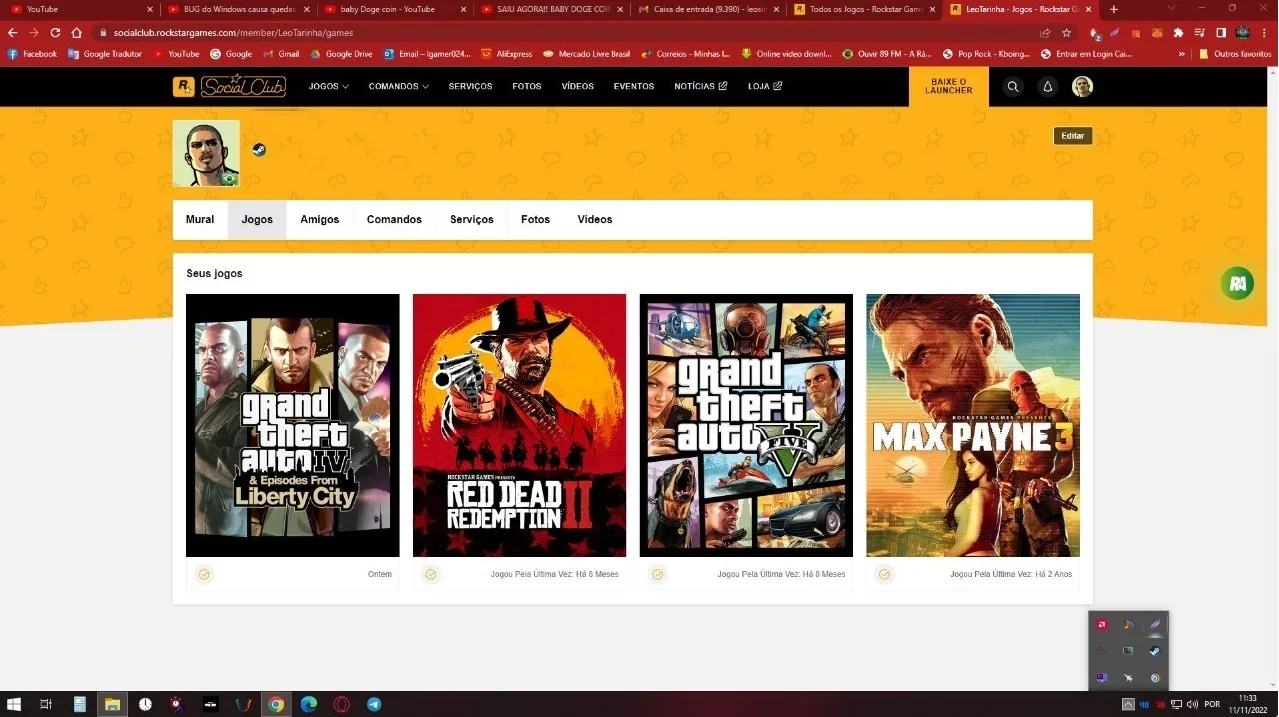Open EVENTOS in the top navigation
The height and width of the screenshot is (717, 1279).
[634, 87]
